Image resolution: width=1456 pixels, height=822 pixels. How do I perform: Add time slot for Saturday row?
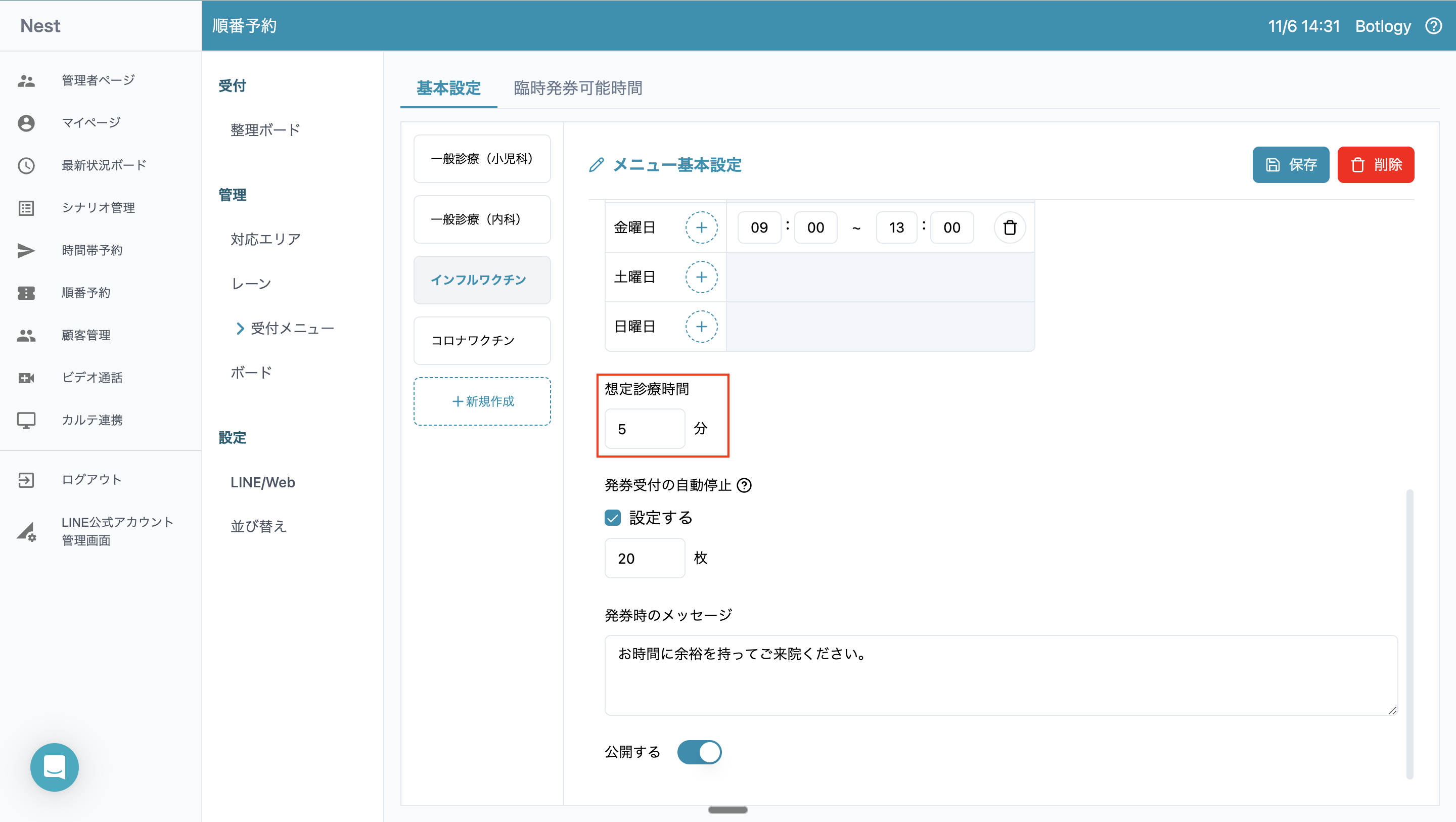click(701, 277)
